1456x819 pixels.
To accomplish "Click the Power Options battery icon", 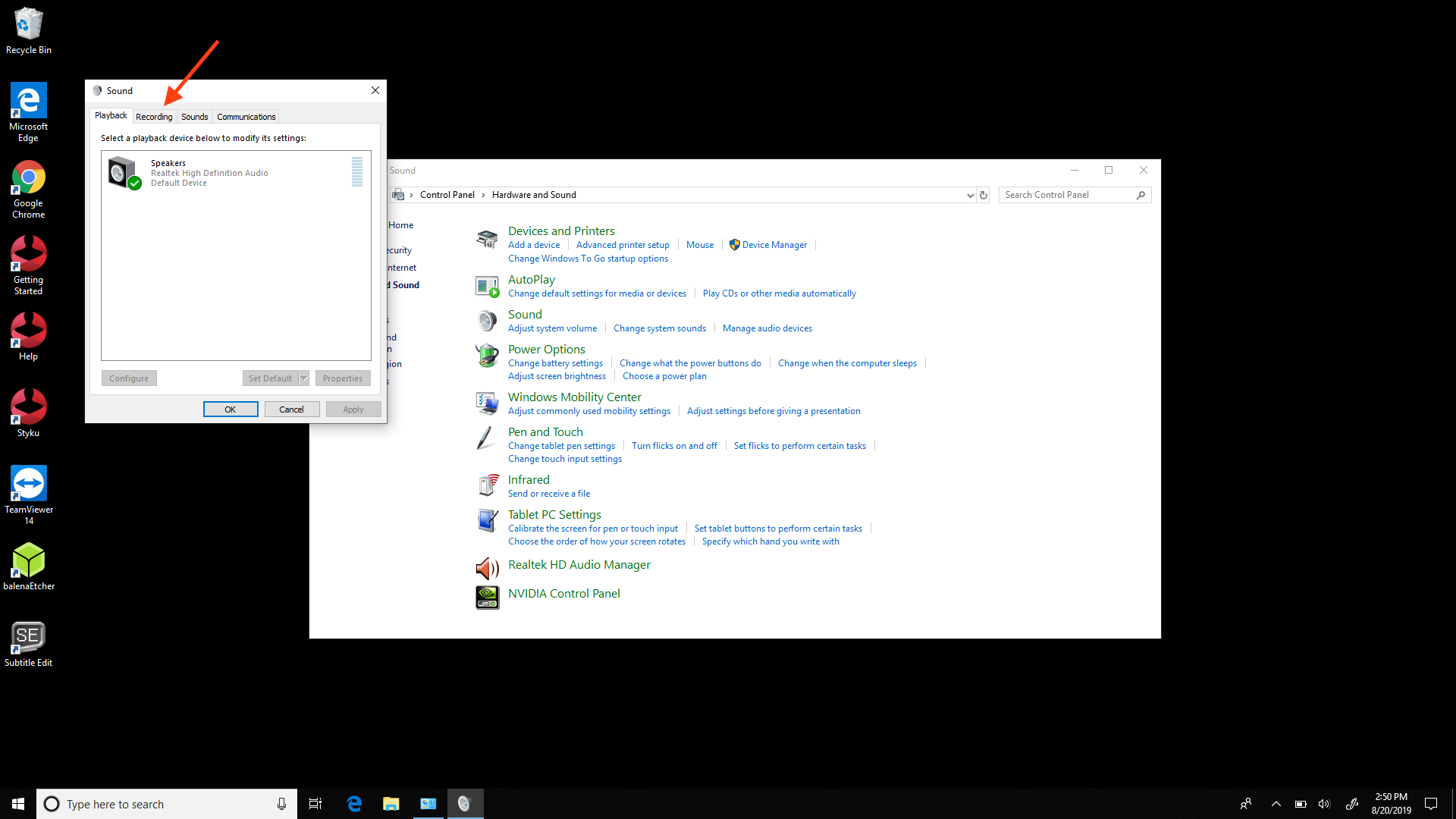I will [487, 356].
